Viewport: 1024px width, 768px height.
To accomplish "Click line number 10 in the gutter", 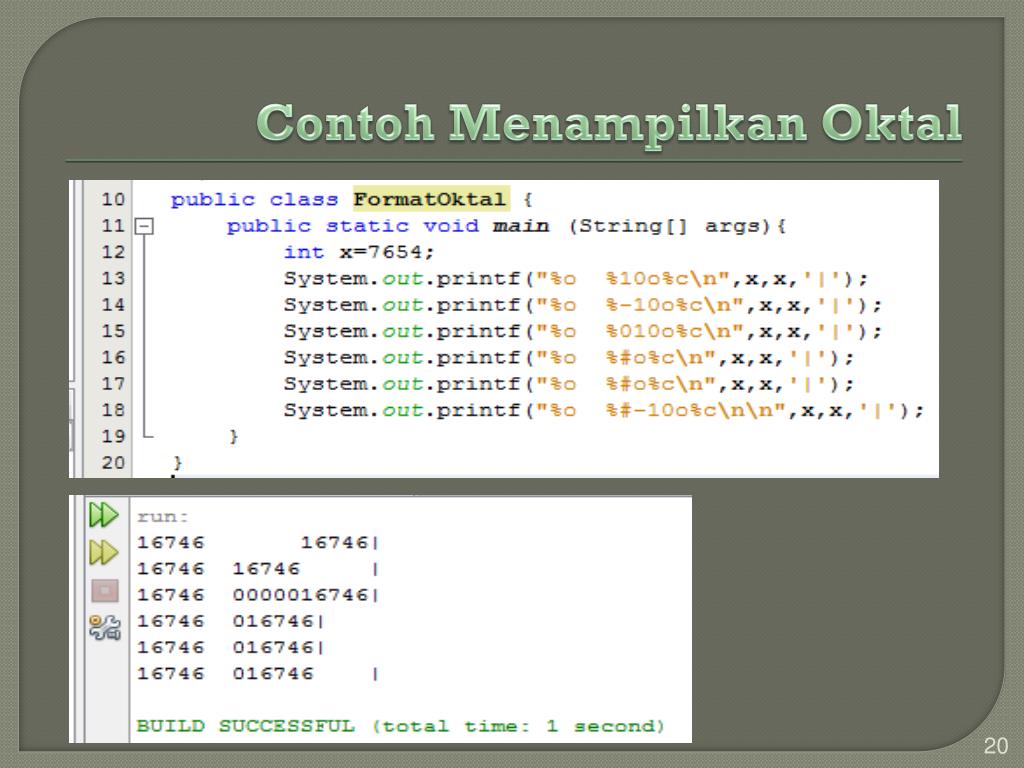I will click(112, 199).
